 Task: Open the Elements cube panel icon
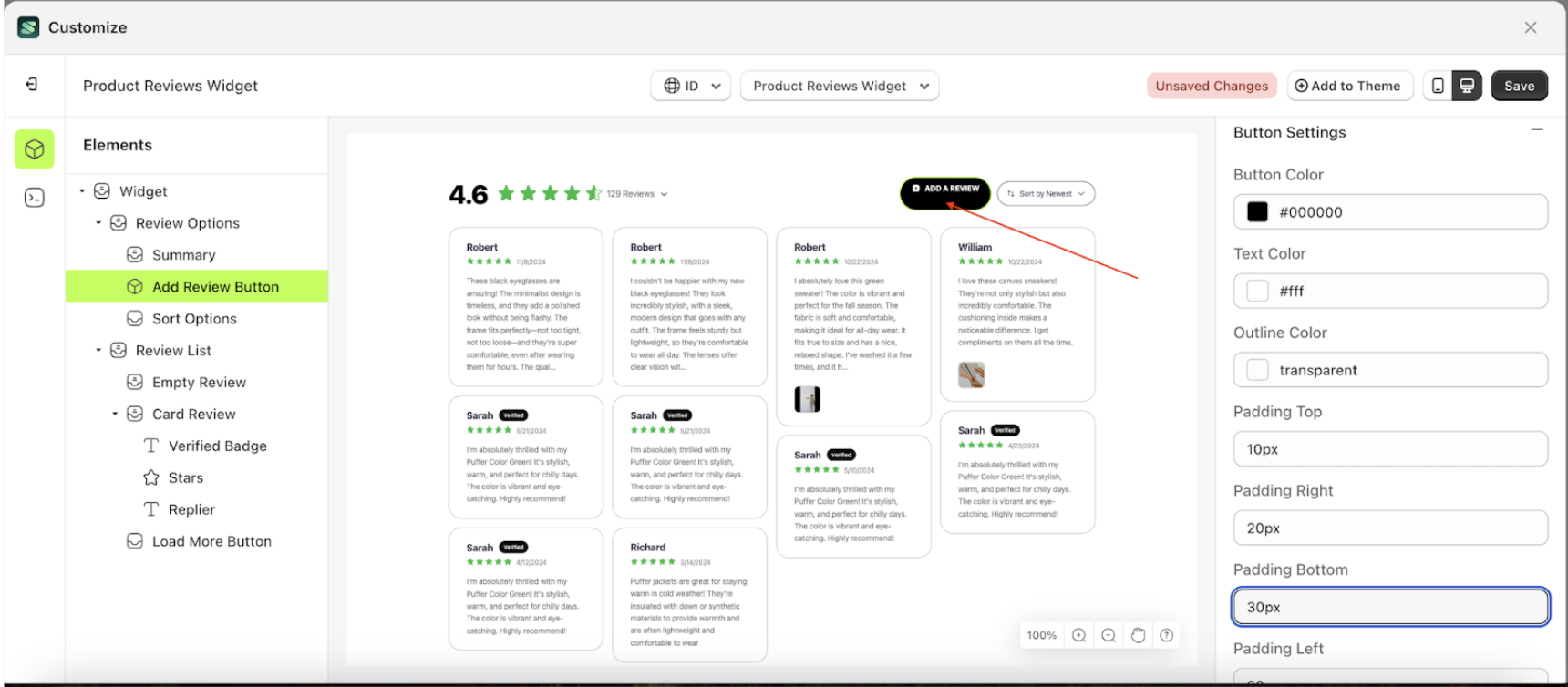click(35, 149)
